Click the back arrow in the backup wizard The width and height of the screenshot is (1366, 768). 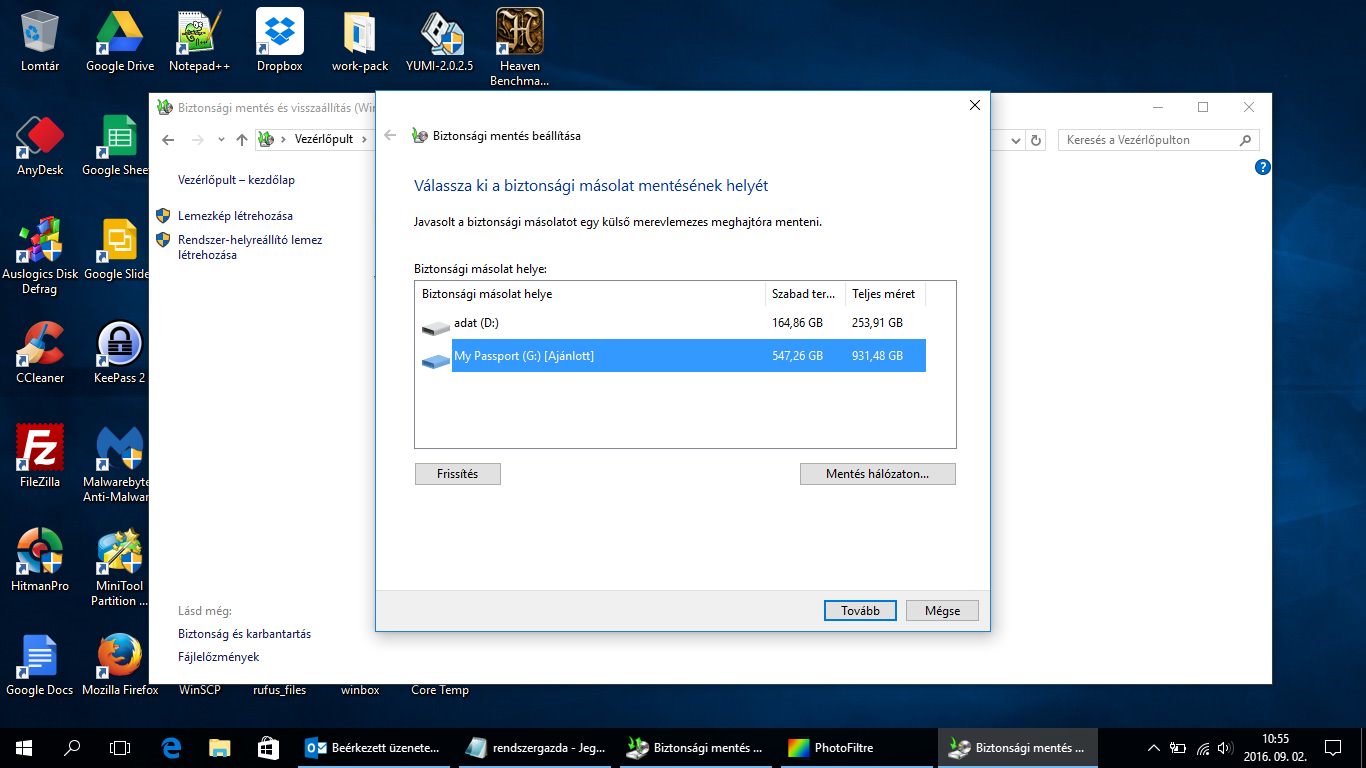coord(391,136)
